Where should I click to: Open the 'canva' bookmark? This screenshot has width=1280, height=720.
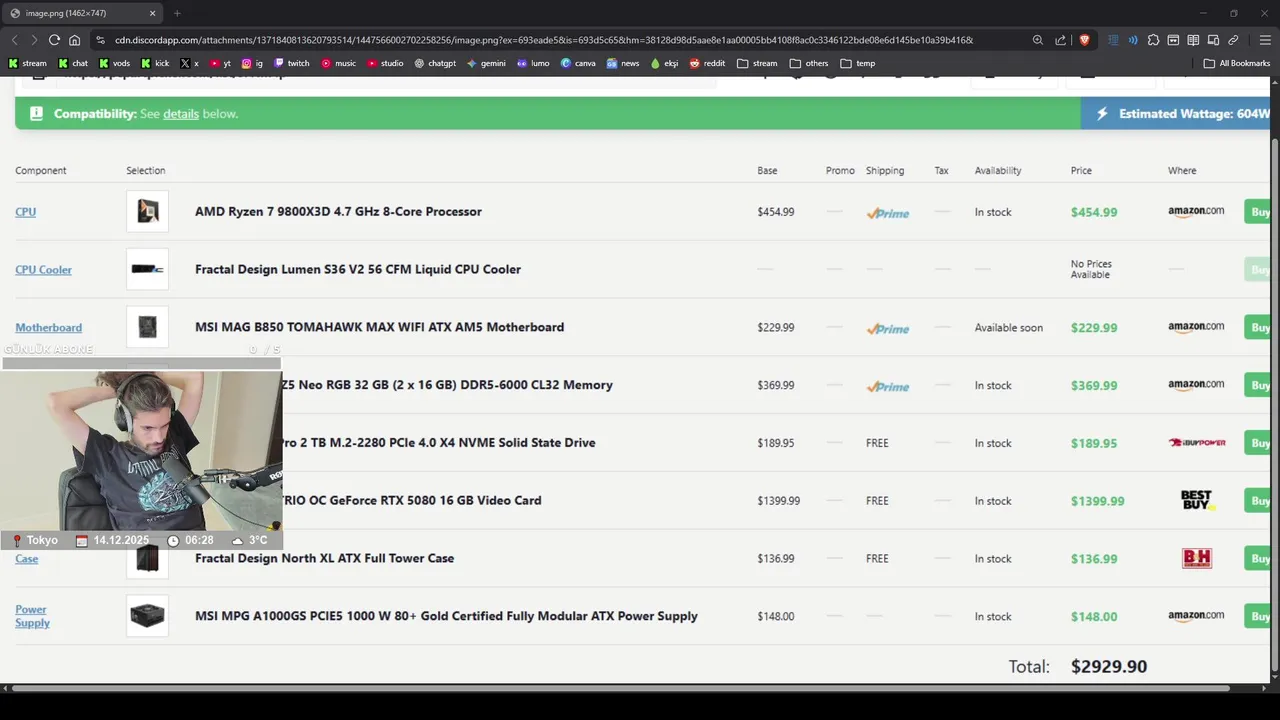coord(578,63)
